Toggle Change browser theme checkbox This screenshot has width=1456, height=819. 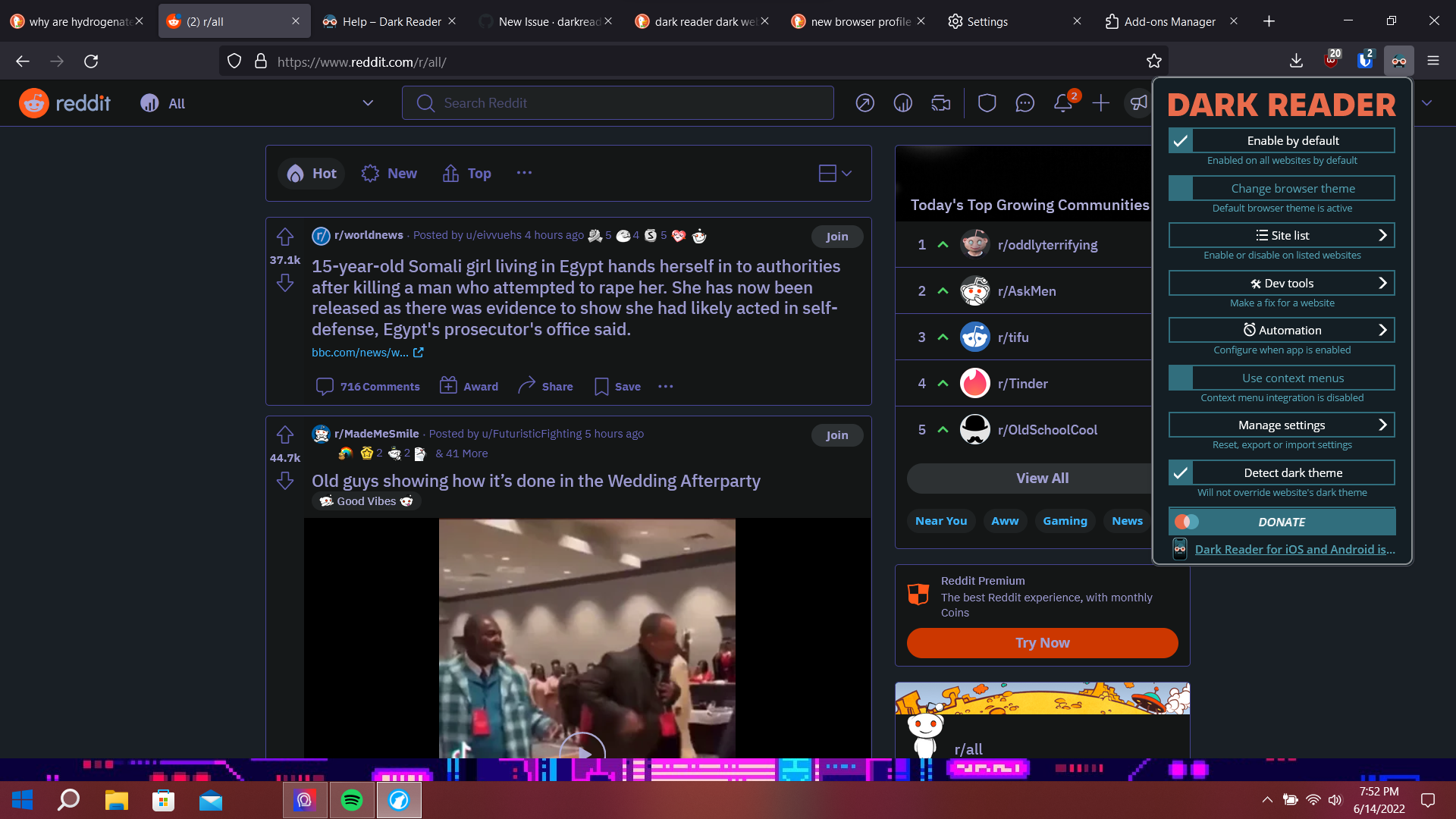1180,188
